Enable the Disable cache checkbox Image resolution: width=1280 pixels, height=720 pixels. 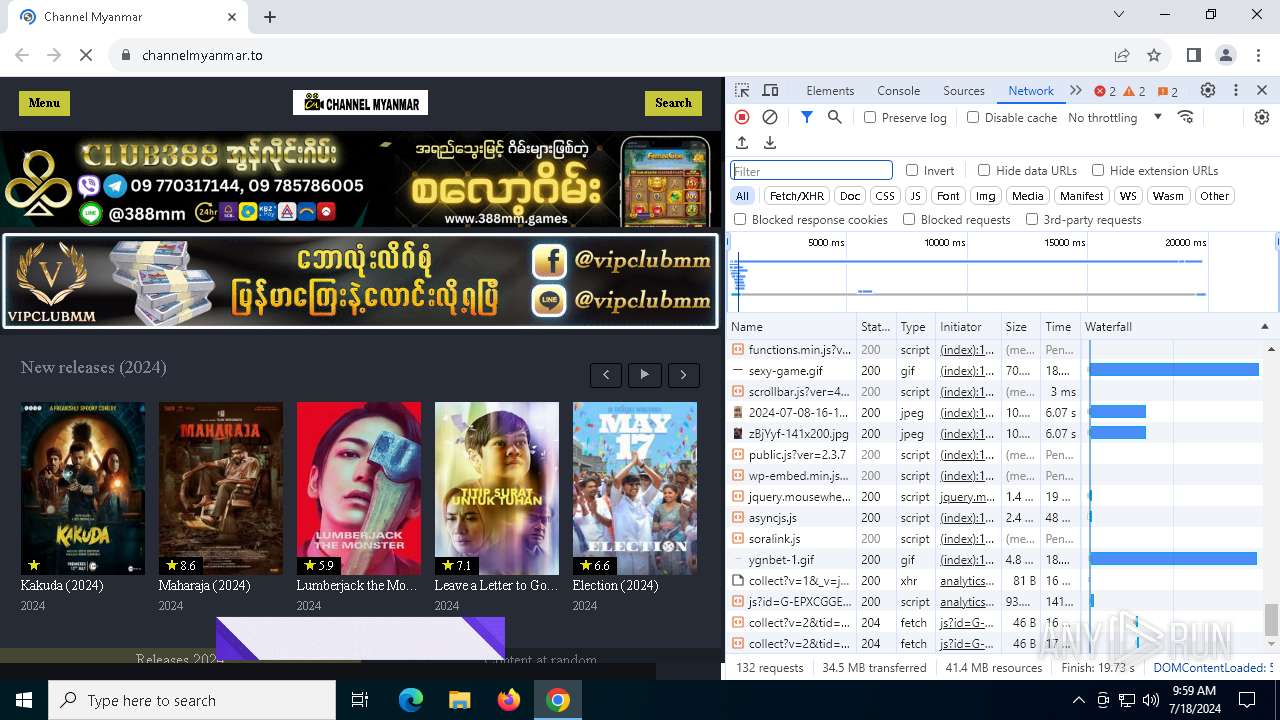click(973, 117)
